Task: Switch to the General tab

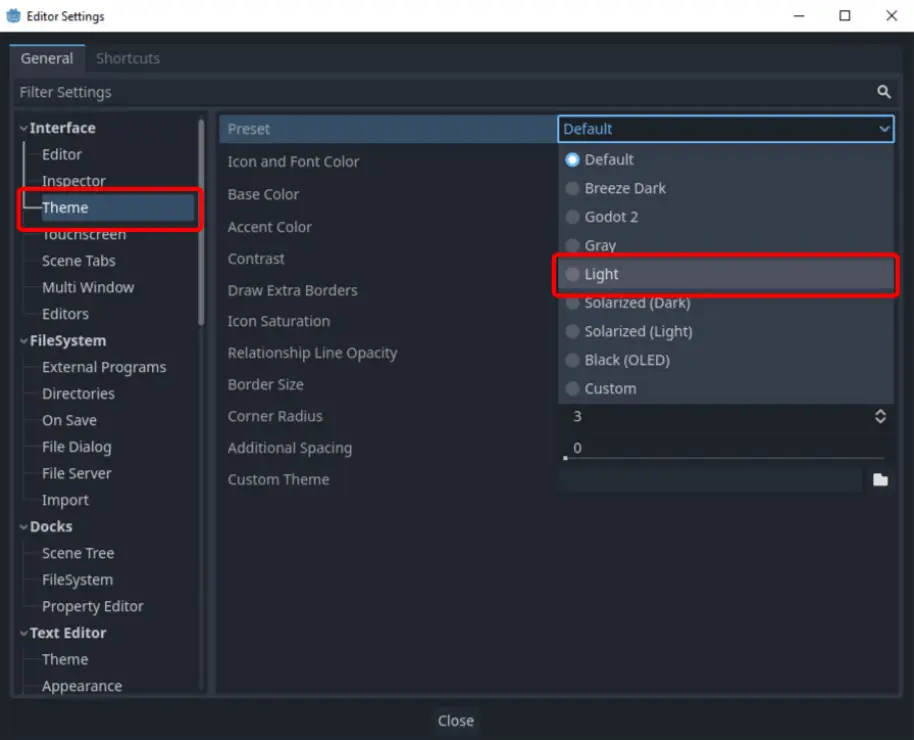Action: tap(47, 58)
